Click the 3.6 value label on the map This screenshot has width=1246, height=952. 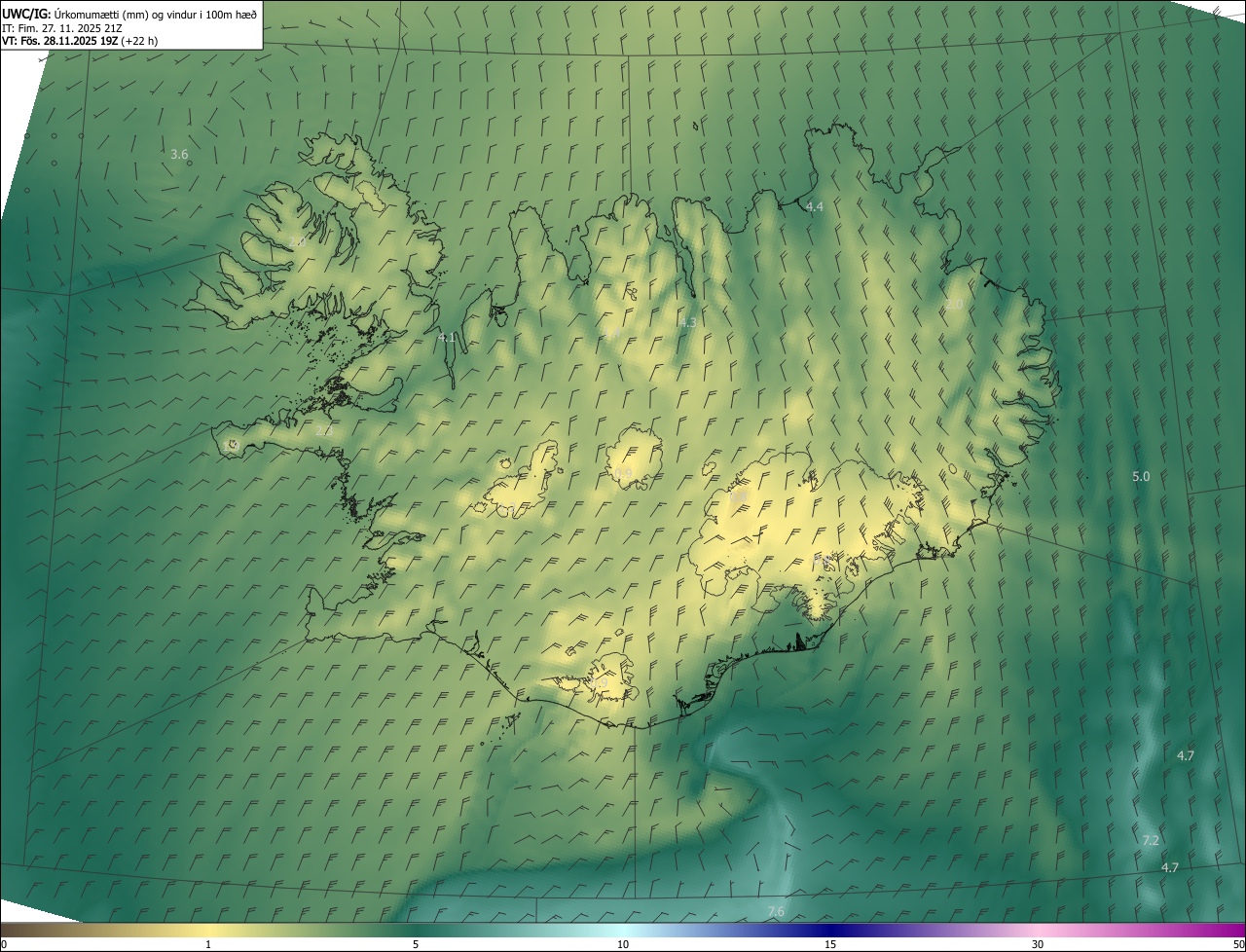[x=179, y=155]
